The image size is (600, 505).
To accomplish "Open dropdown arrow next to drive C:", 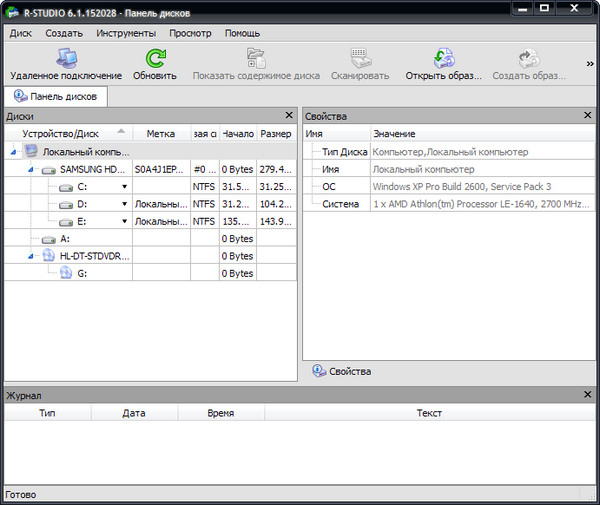I will point(124,187).
